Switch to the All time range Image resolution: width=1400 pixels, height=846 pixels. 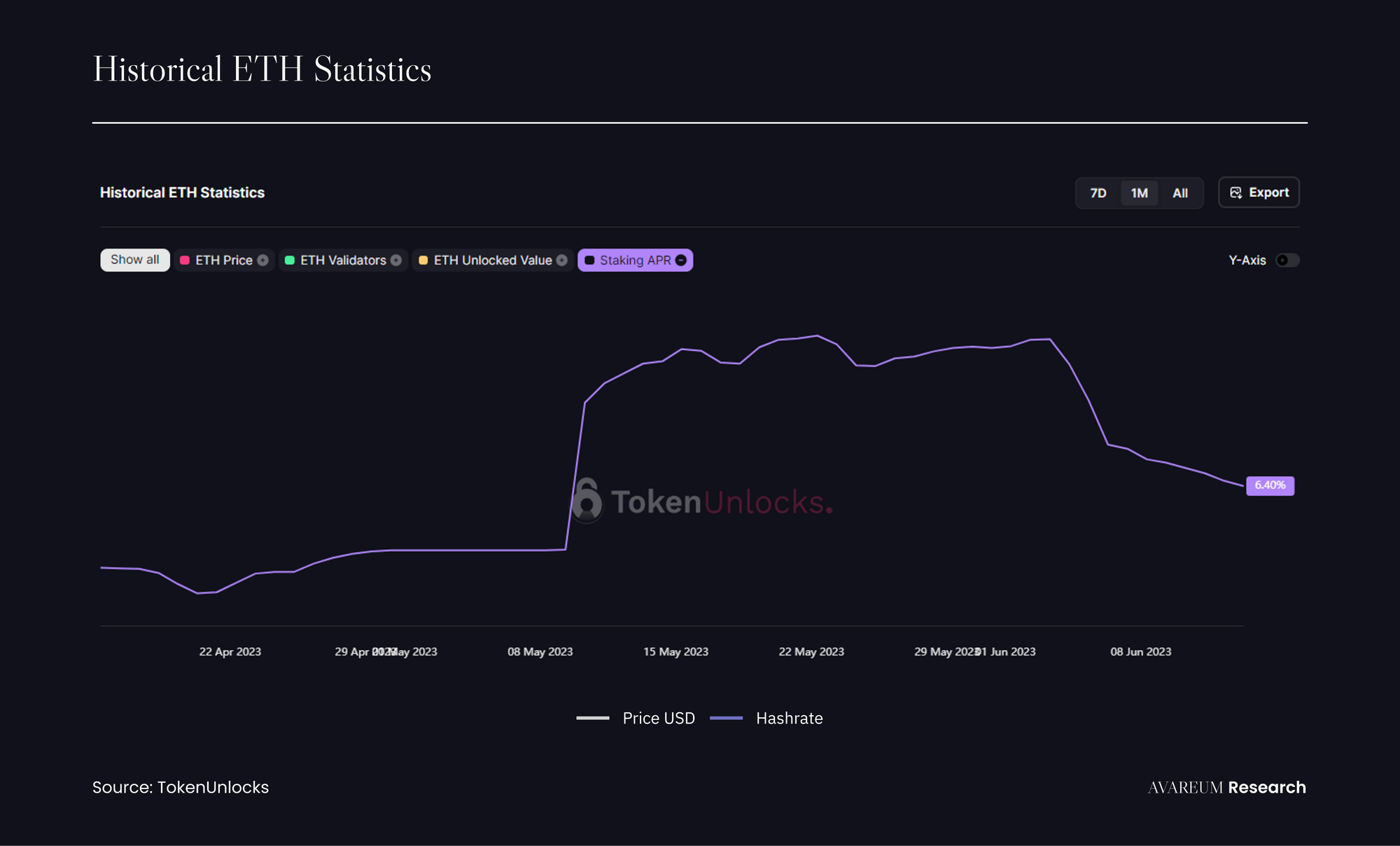coord(1180,193)
